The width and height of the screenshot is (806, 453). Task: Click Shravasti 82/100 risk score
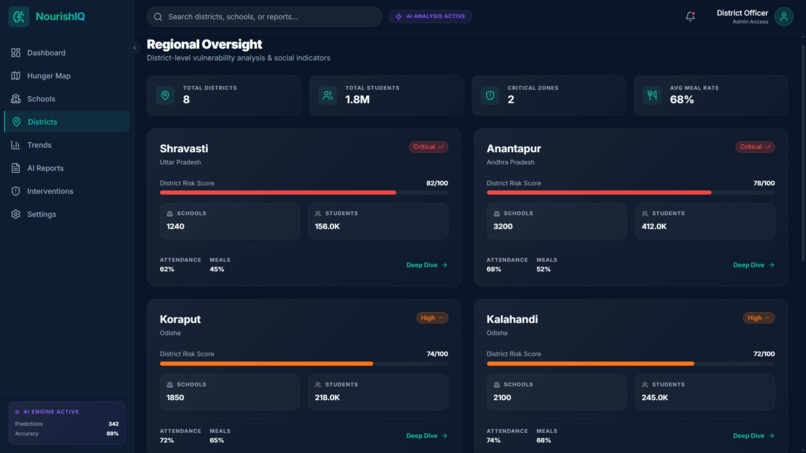click(x=437, y=183)
